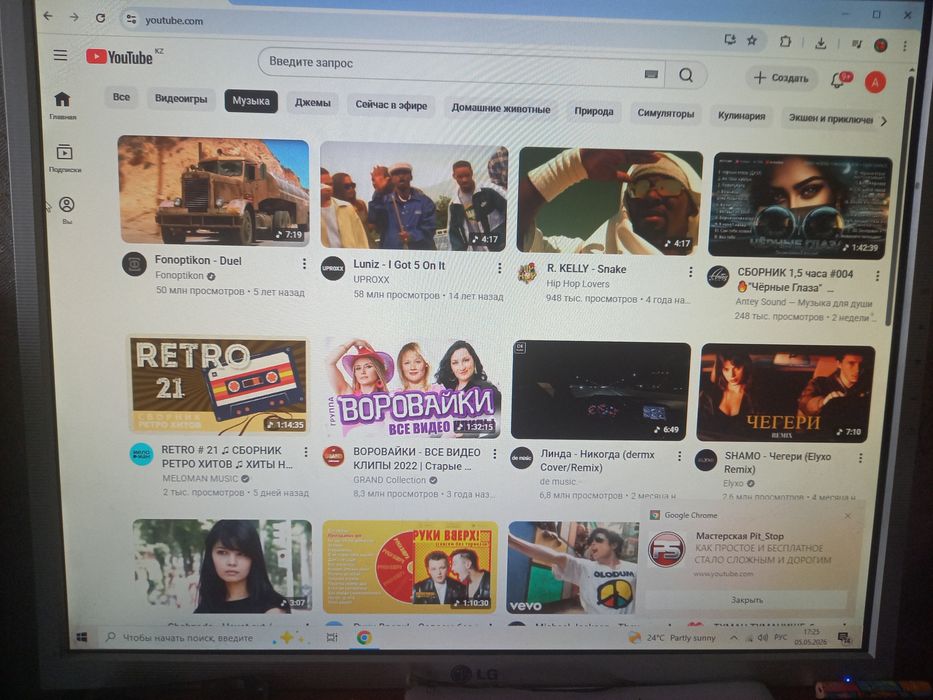
Task: Open the Главная home sidebar icon
Action: point(62,105)
